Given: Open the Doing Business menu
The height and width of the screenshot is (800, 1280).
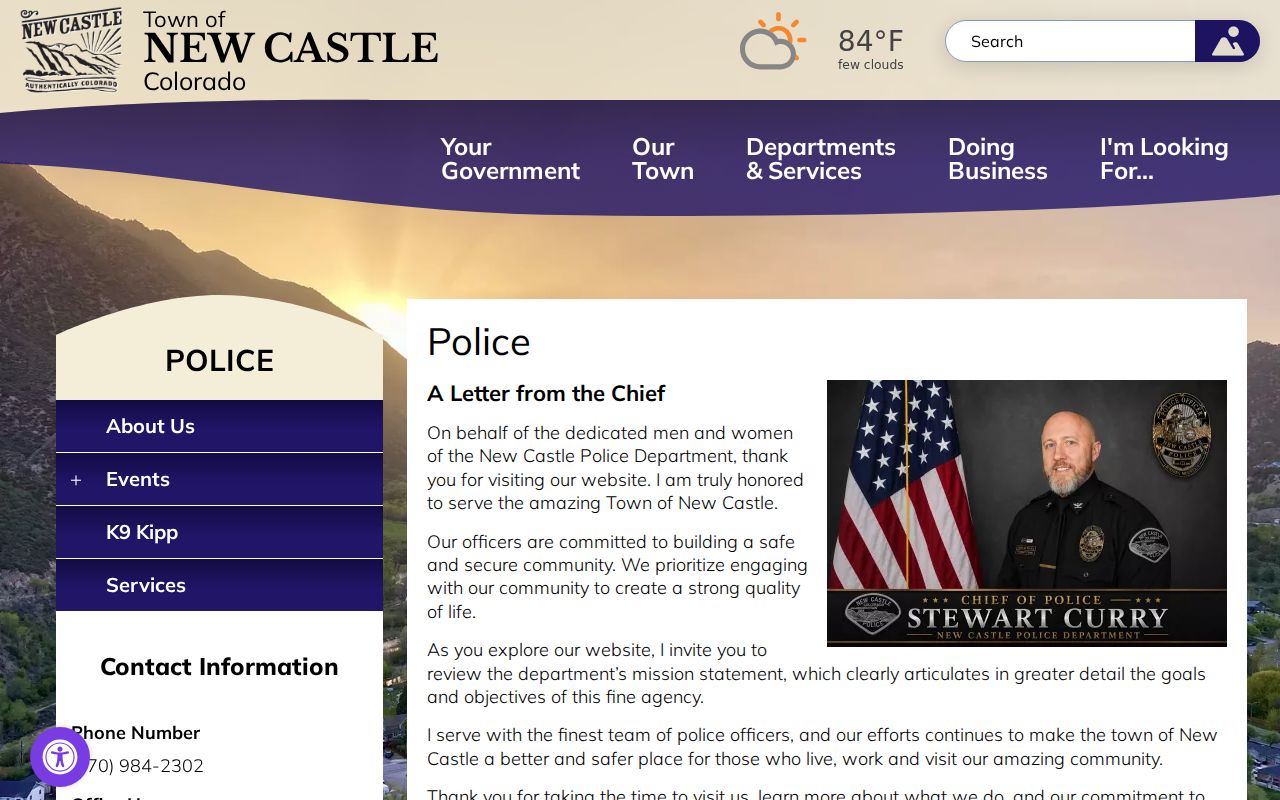Looking at the screenshot, I should point(997,159).
